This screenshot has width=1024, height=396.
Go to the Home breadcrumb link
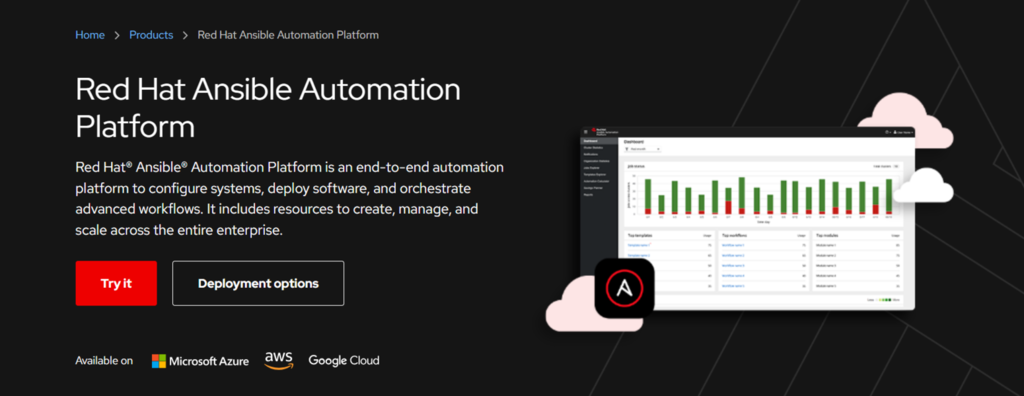click(90, 35)
